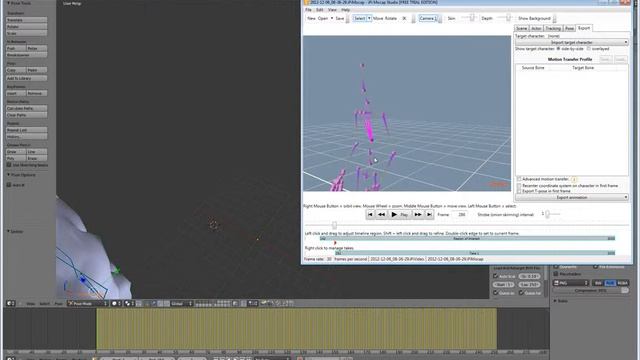Select overlayed radio option

pyautogui.click(x=589, y=49)
